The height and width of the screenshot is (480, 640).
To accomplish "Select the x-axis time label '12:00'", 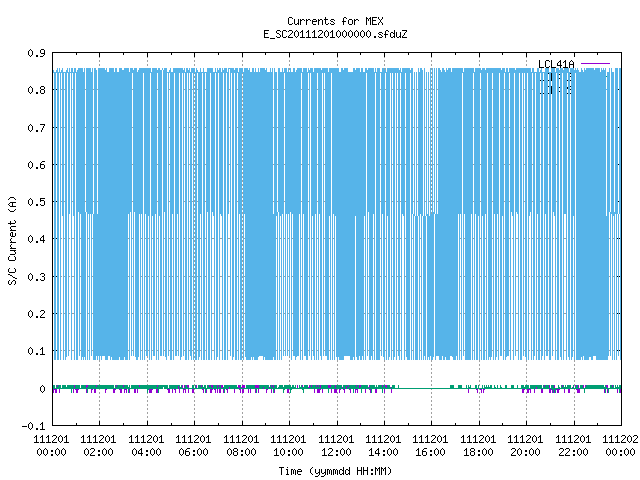I will coord(336,453).
